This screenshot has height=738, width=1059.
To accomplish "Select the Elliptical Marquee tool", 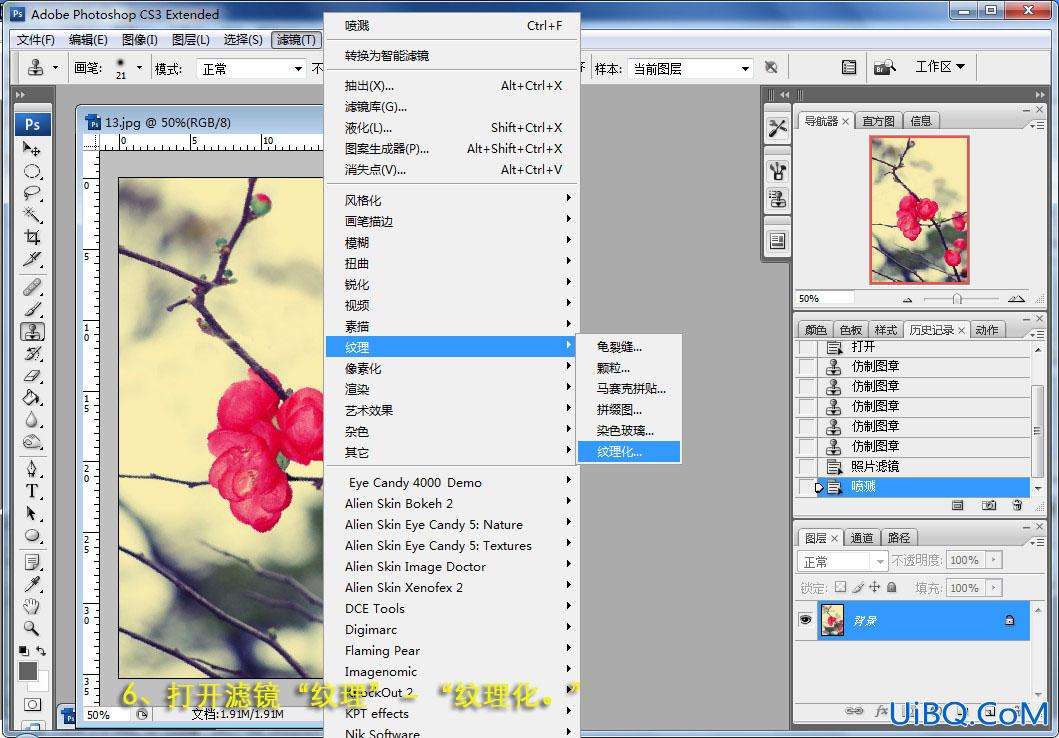I will [x=32, y=171].
